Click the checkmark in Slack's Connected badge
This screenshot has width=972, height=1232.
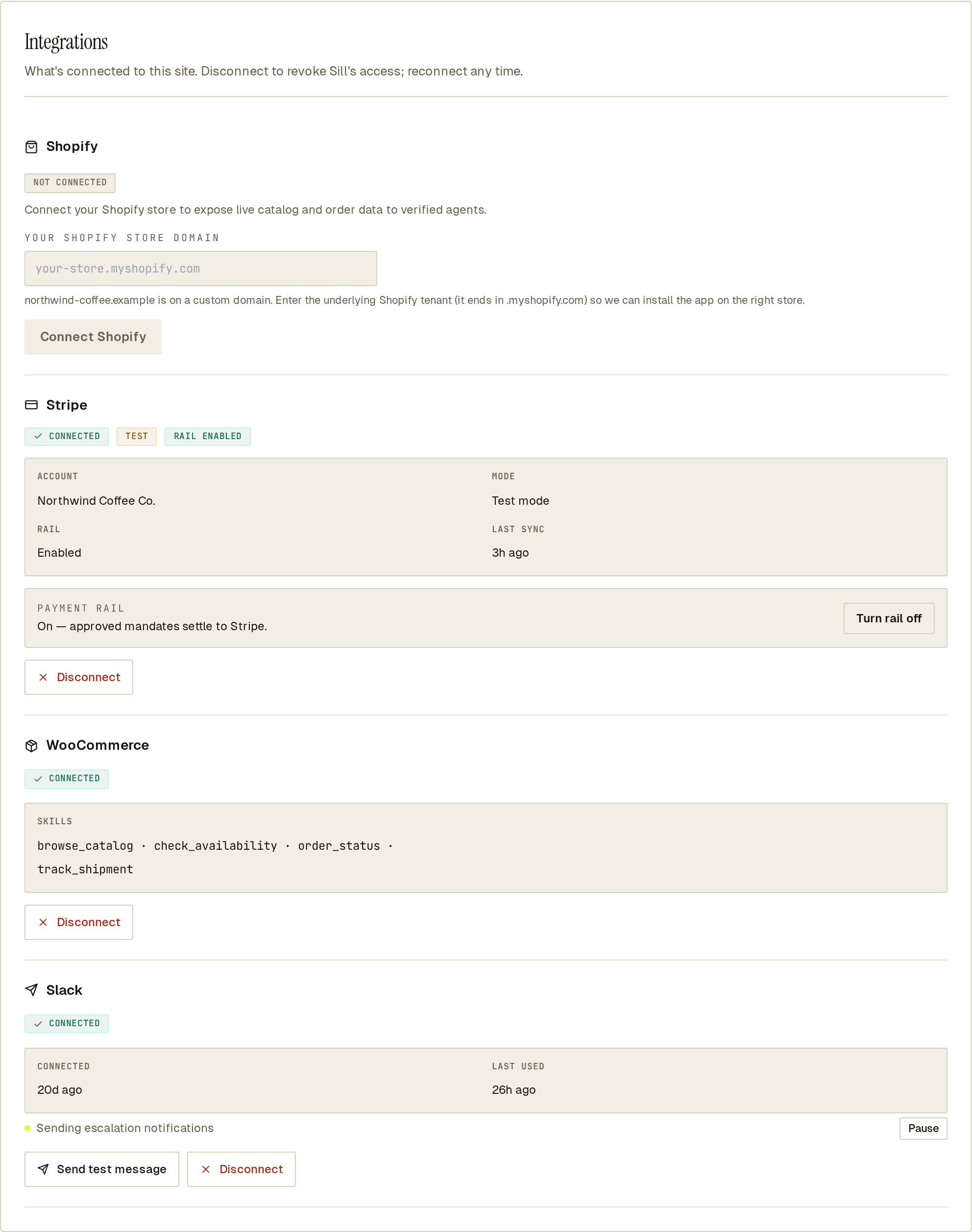pos(38,1023)
